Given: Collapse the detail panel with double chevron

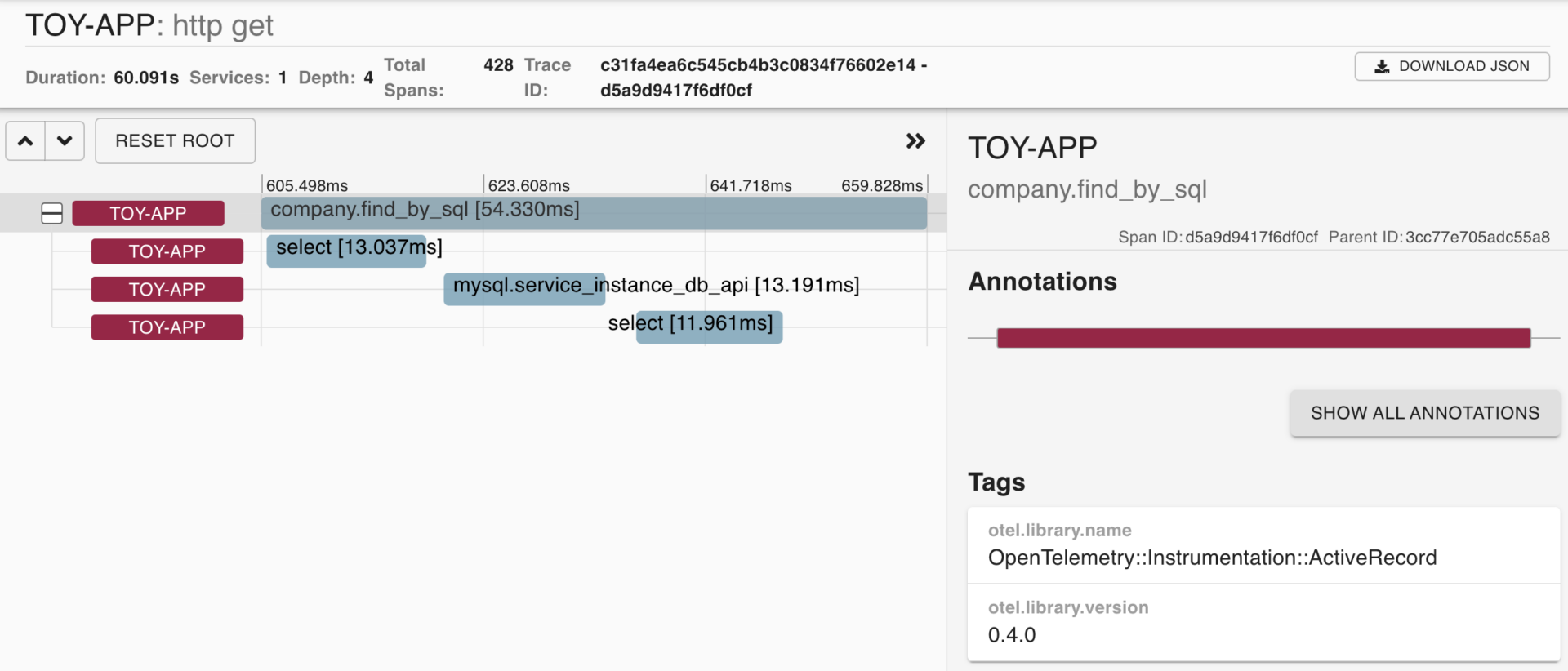Looking at the screenshot, I should (x=915, y=141).
